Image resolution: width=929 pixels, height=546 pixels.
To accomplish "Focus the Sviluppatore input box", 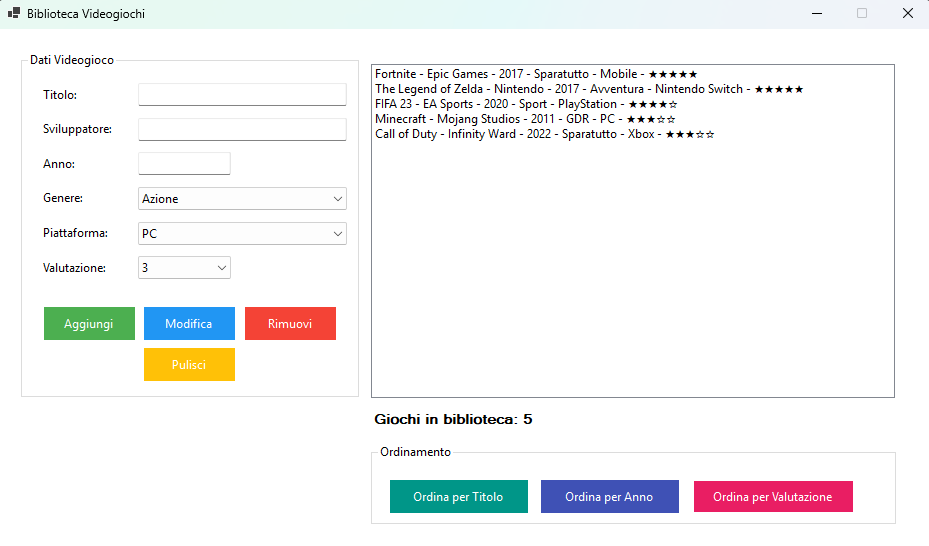I will click(x=242, y=129).
